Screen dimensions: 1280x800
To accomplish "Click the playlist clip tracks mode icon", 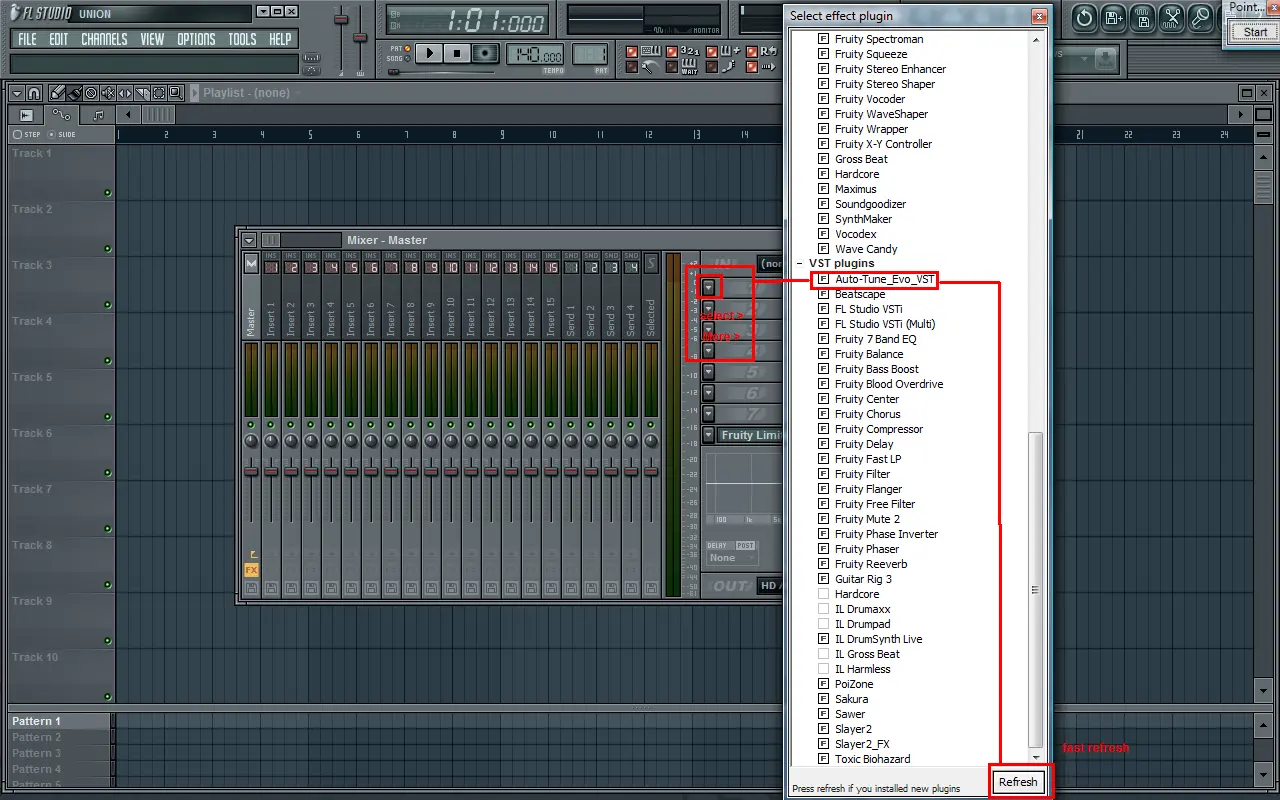I will click(x=26, y=115).
